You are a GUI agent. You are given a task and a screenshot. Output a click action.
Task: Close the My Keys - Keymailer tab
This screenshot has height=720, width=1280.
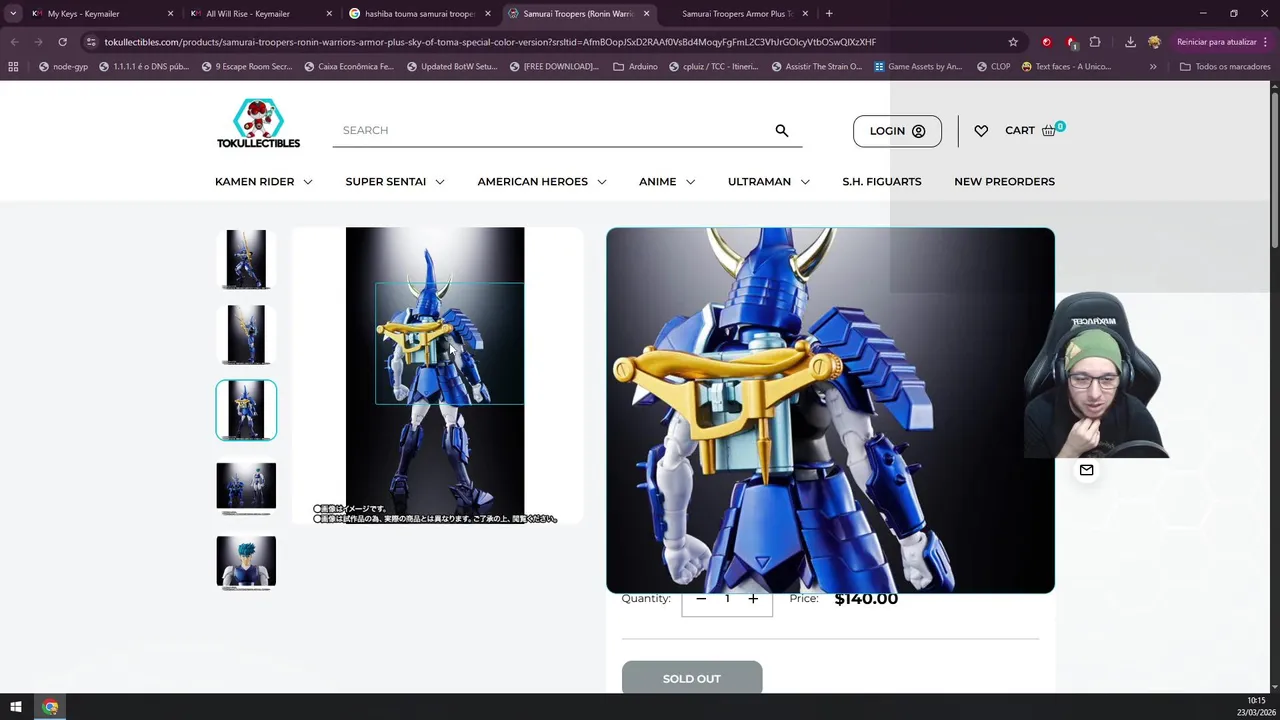click(170, 14)
